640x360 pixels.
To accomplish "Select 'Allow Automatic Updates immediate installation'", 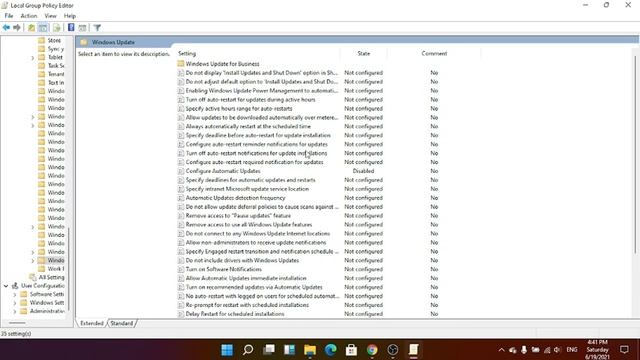I will point(246,278).
